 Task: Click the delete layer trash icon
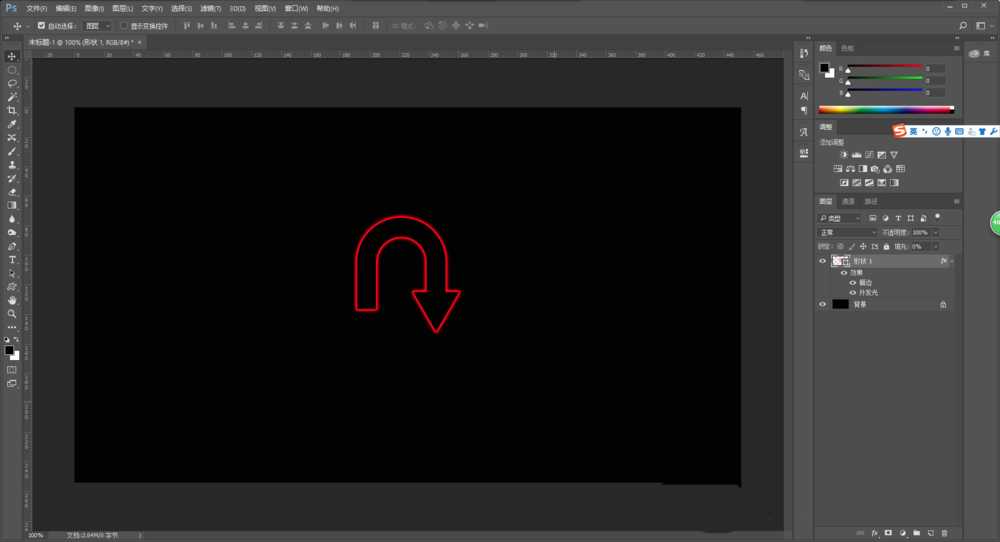point(944,533)
